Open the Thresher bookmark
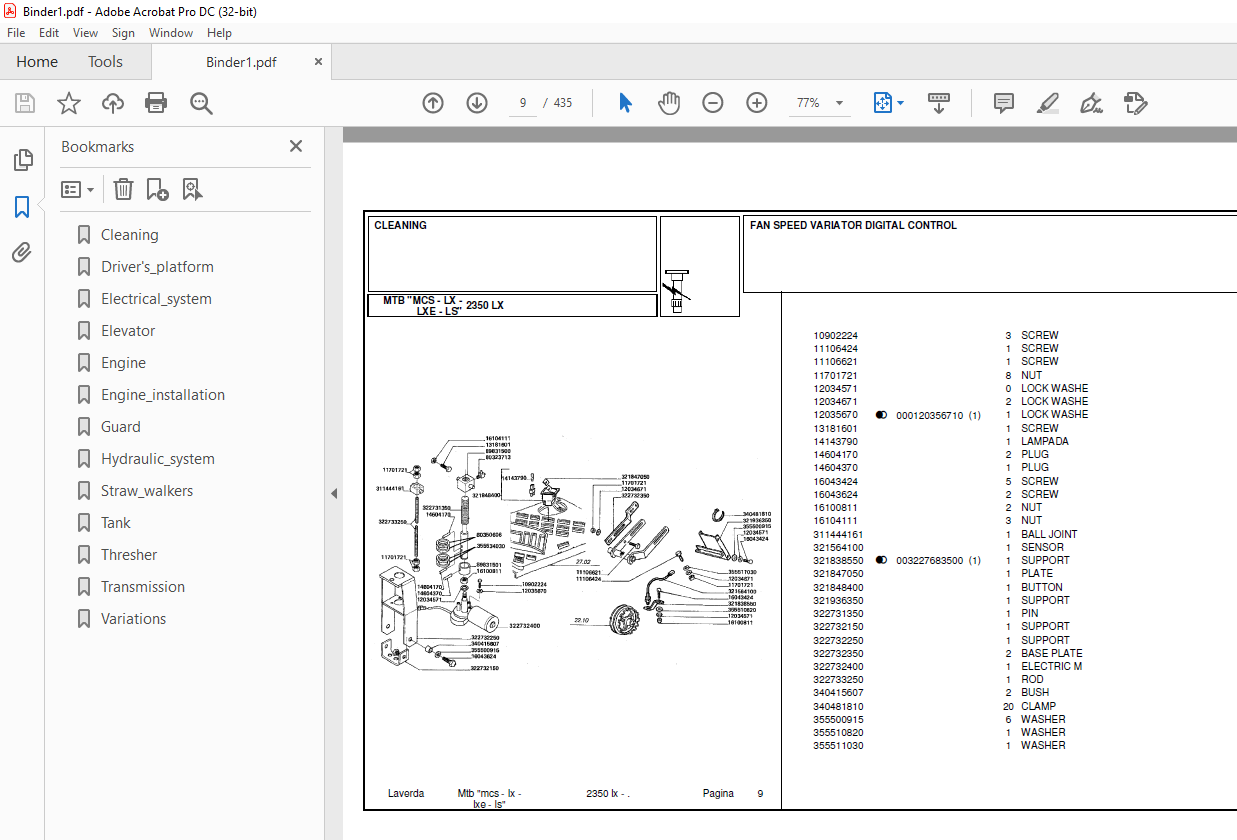 click(x=129, y=555)
